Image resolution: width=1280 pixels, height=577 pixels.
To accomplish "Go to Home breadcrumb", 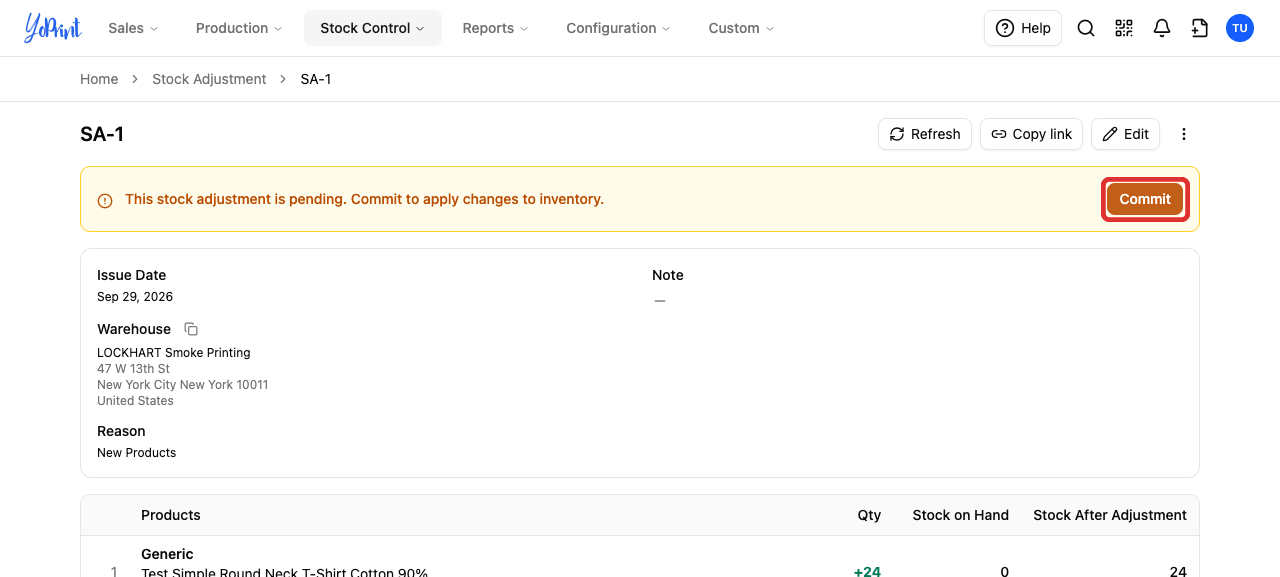I will pos(99,79).
